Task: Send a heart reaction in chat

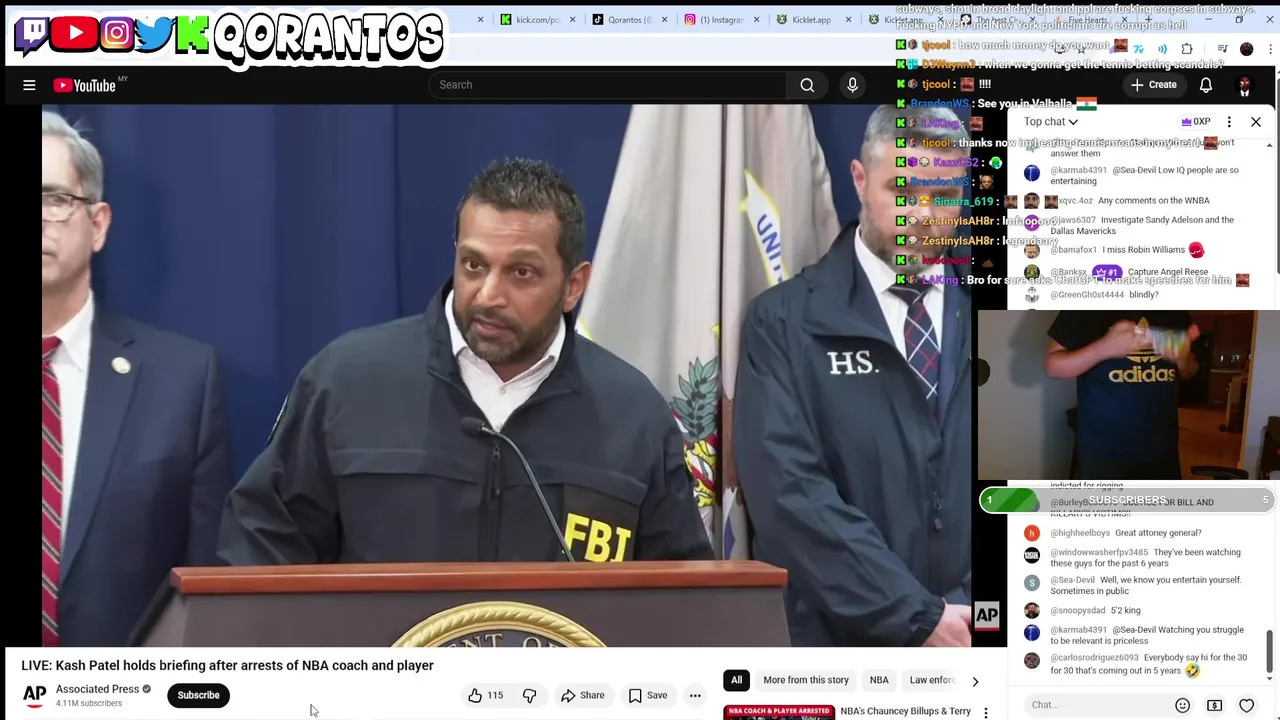Action: (1246, 705)
